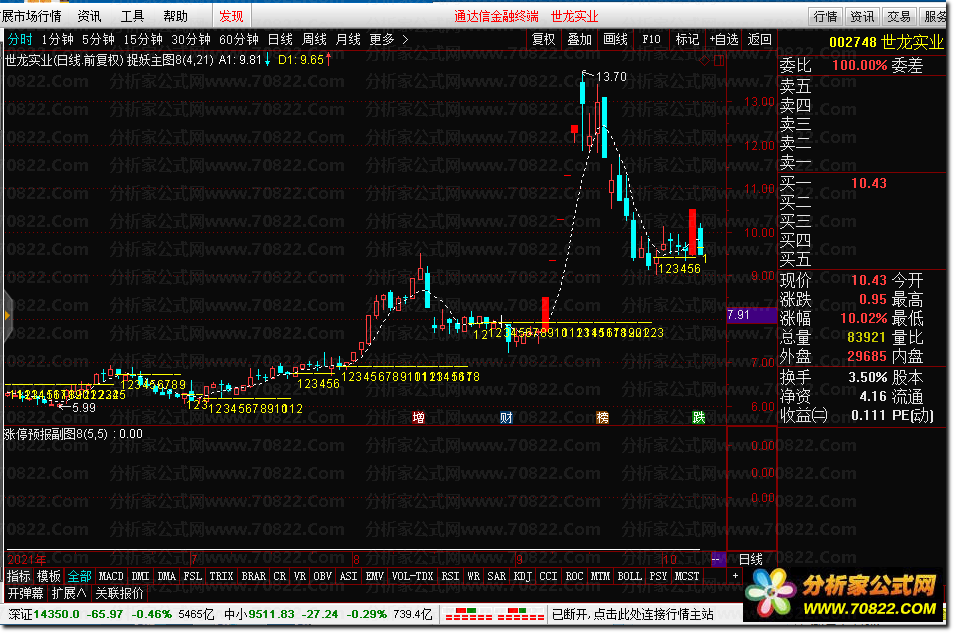The height and width of the screenshot is (633, 955).
Task: Select the KDJ indicator
Action: (523, 576)
